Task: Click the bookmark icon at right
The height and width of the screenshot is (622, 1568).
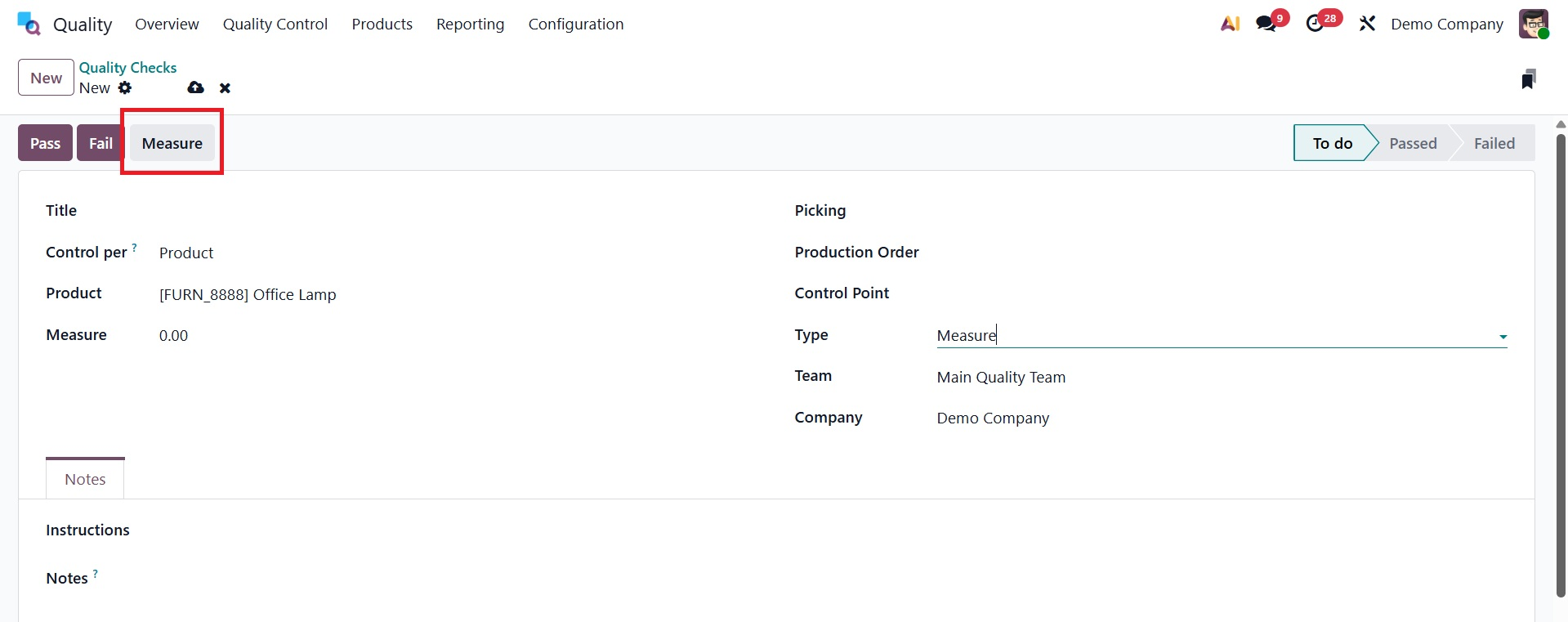Action: pyautogui.click(x=1528, y=79)
